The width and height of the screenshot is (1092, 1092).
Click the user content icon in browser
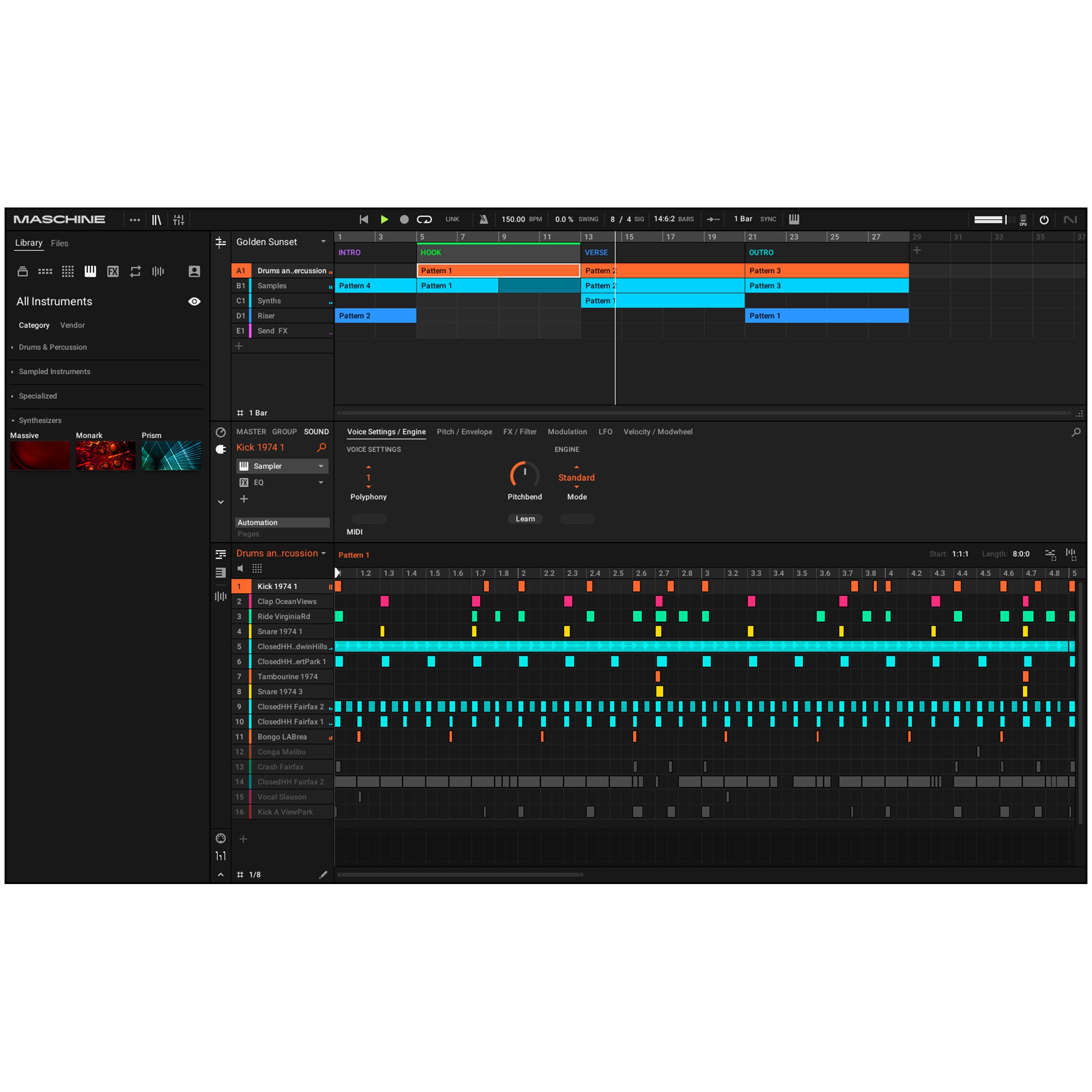[x=194, y=271]
